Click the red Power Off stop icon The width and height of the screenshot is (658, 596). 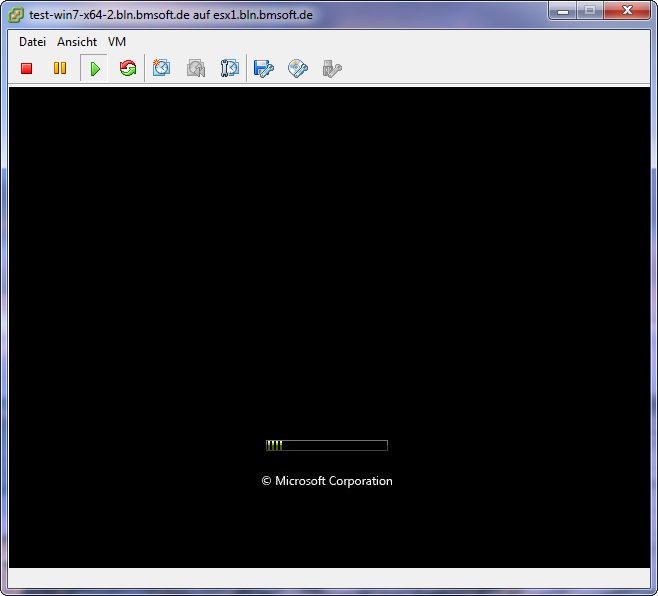[x=26, y=68]
